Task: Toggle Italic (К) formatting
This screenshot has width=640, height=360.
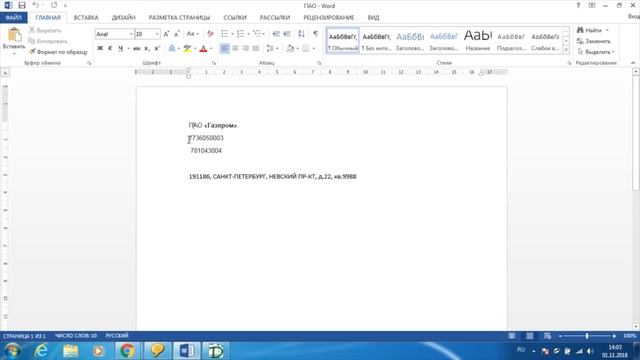Action: pyautogui.click(x=110, y=49)
